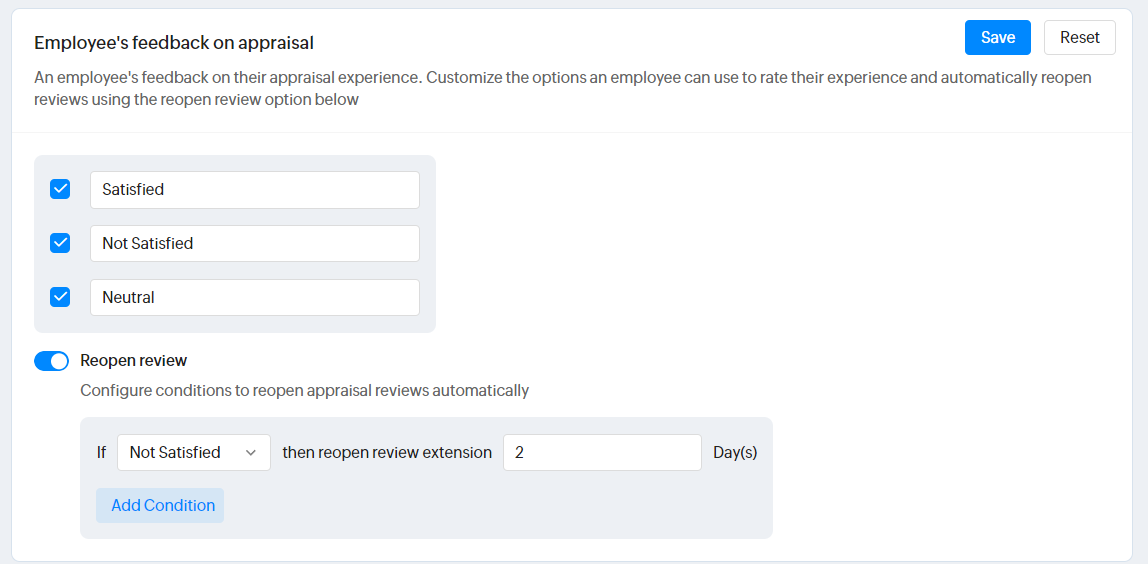
Task: Click the Day(s) unit label
Action: pos(735,452)
